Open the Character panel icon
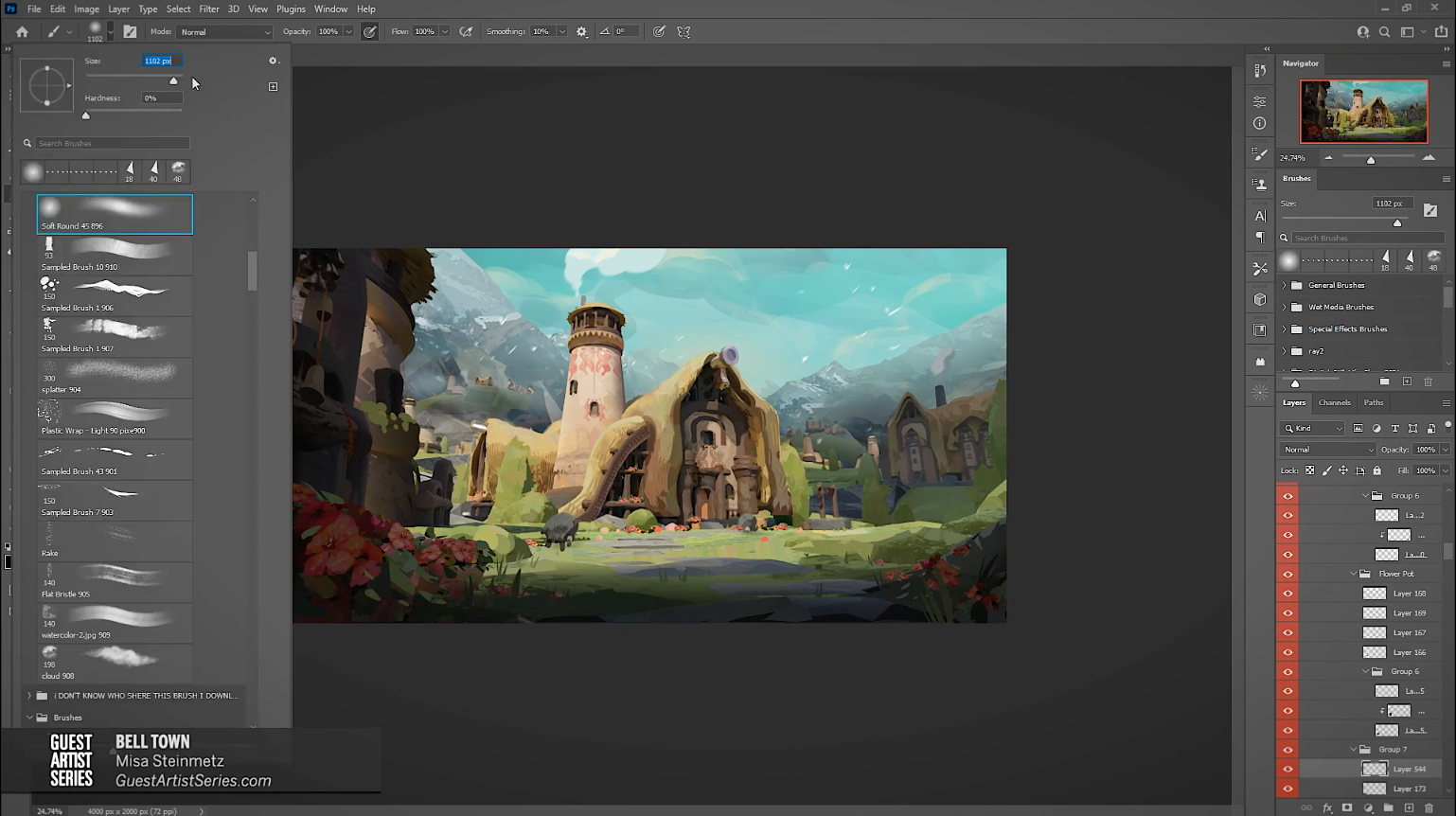1456x816 pixels. coord(1260,216)
